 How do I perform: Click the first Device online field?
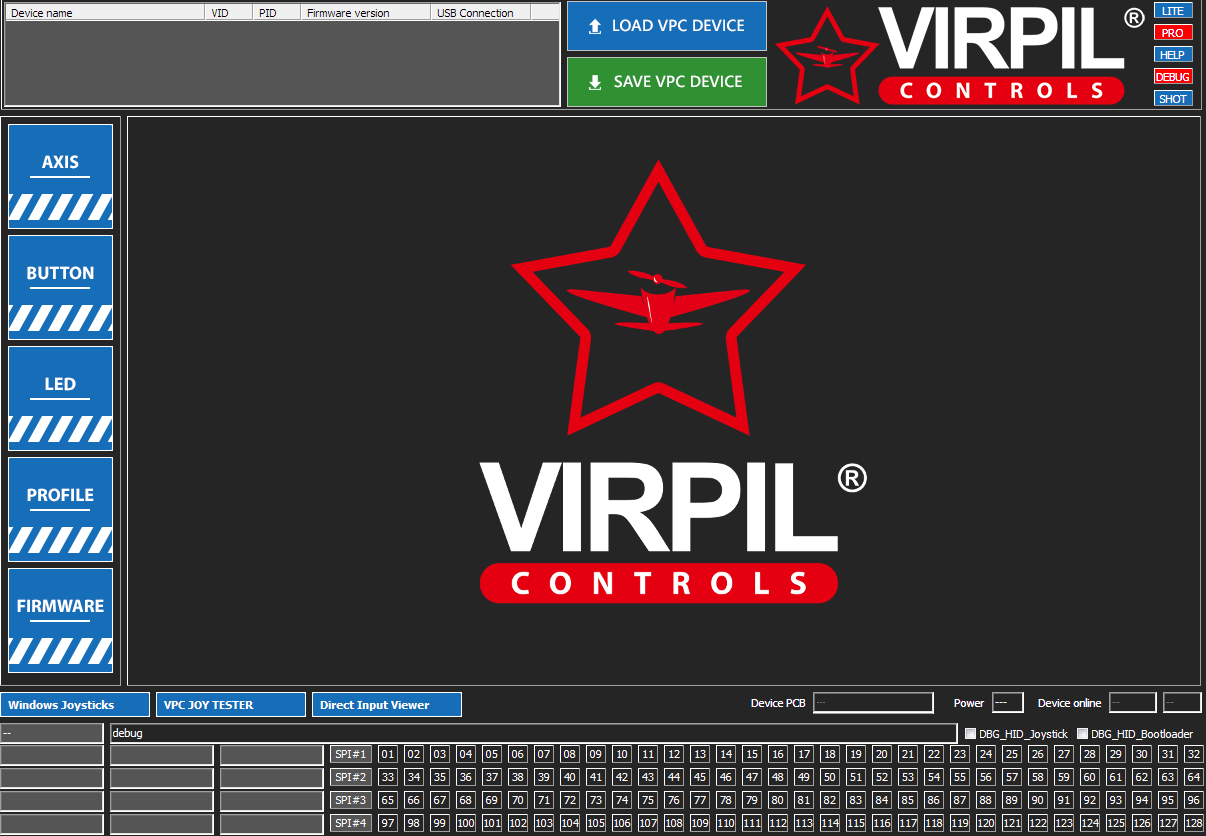tap(1133, 703)
